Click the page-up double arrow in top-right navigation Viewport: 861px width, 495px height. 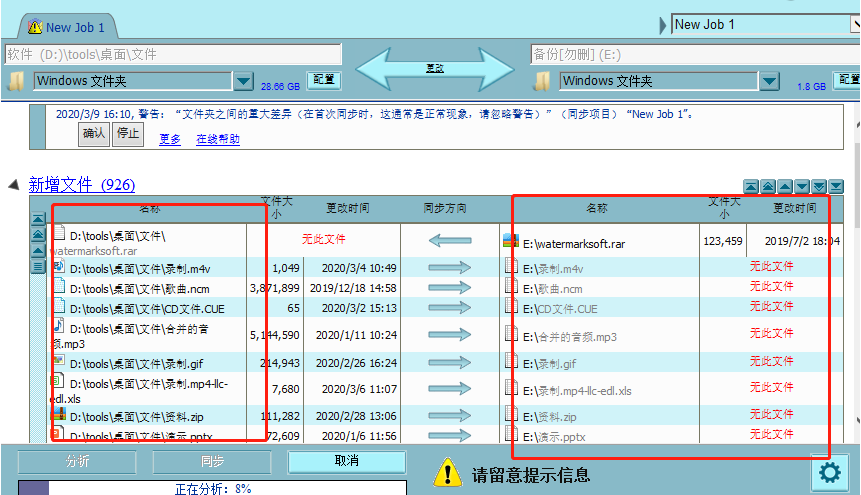tap(768, 187)
